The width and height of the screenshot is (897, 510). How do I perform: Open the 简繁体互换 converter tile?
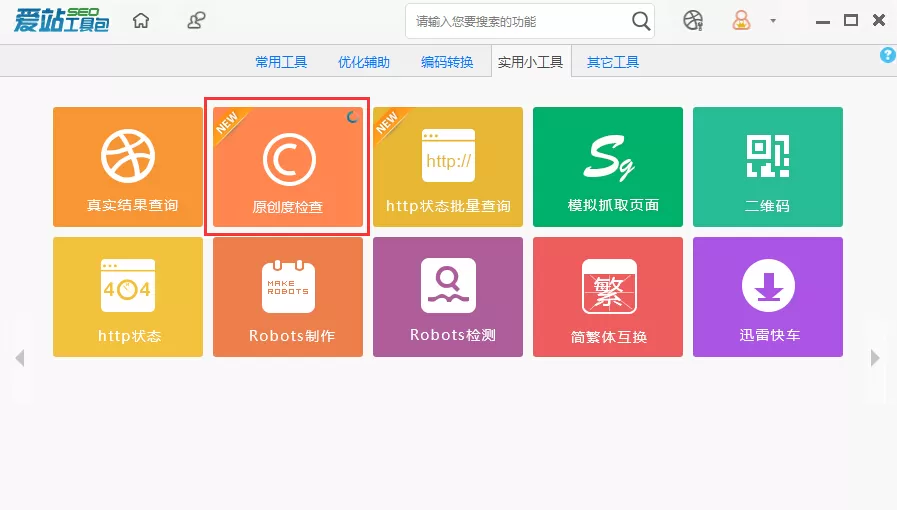608,297
